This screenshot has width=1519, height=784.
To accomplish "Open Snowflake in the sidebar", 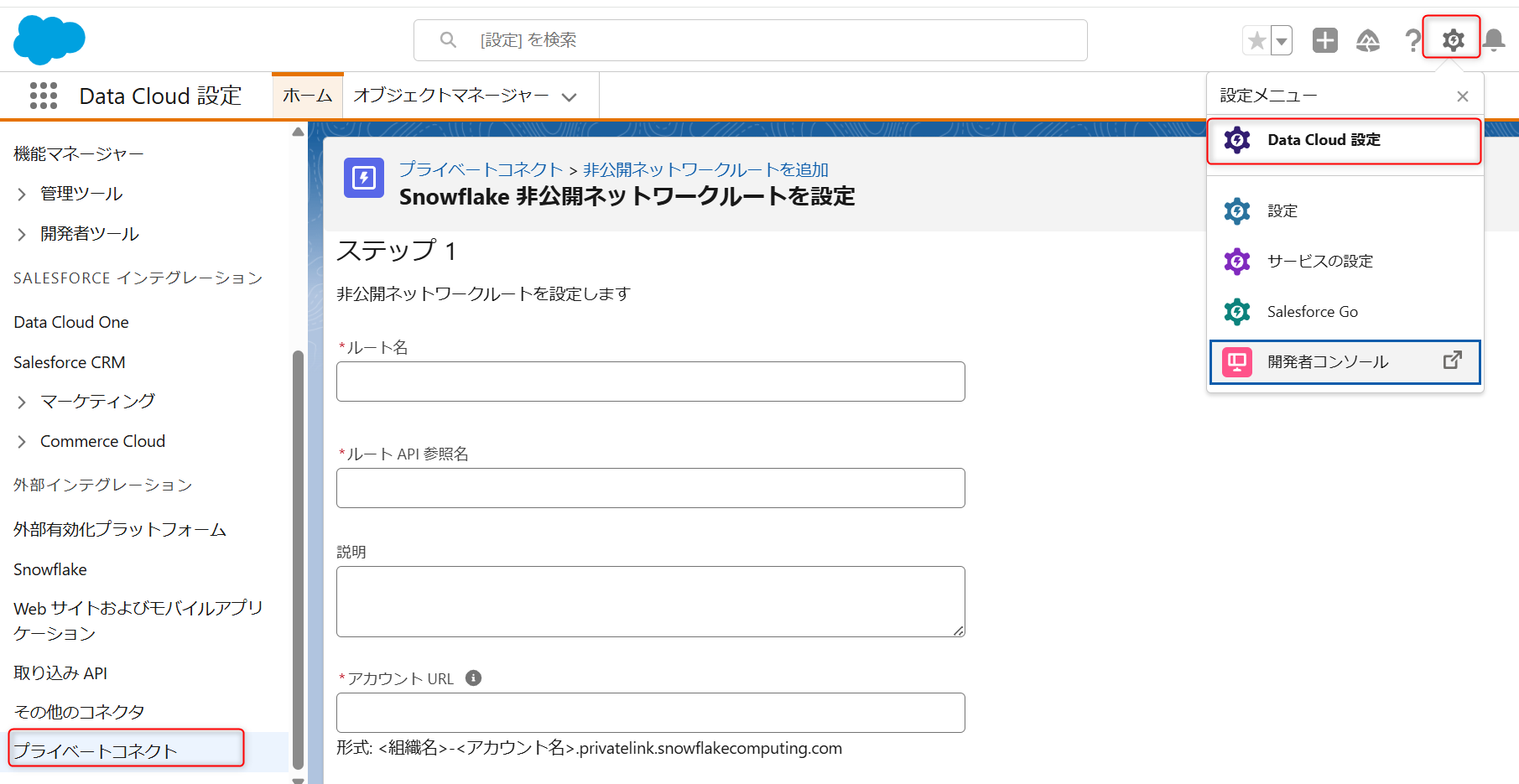I will [50, 570].
